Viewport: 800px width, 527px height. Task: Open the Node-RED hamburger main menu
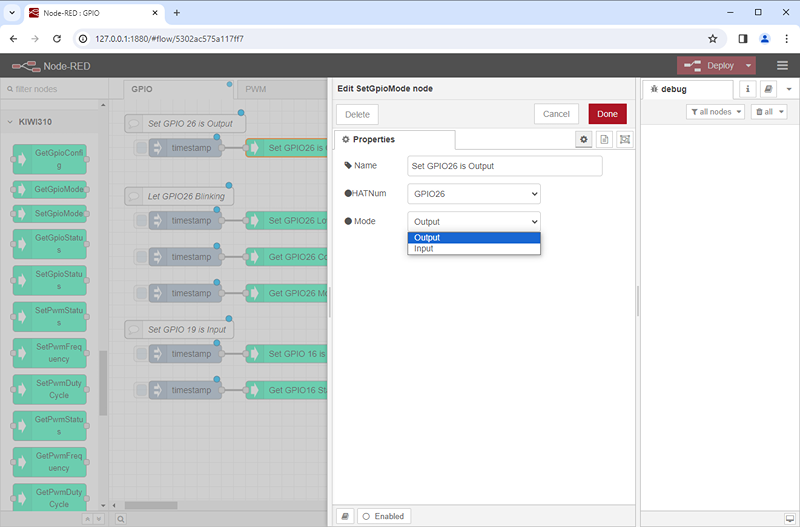pyautogui.click(x=781, y=66)
